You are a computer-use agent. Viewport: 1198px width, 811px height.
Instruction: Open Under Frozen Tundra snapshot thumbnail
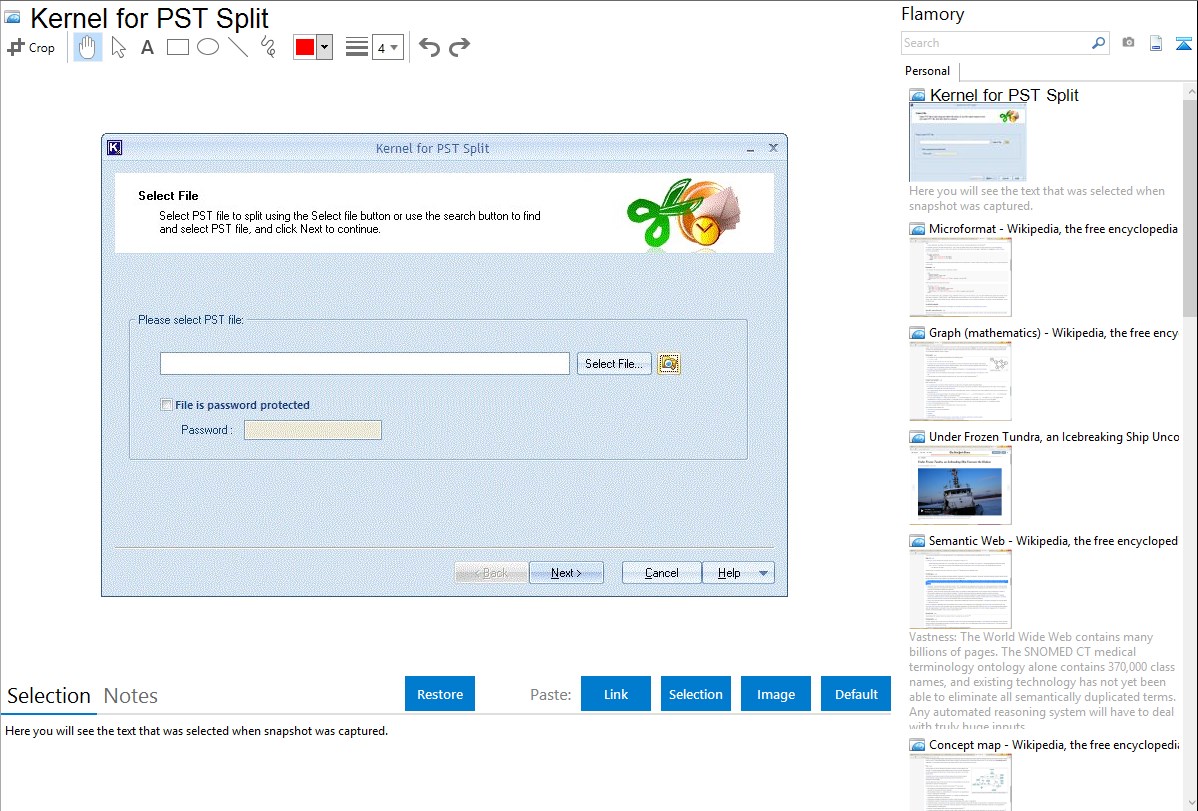[960, 485]
